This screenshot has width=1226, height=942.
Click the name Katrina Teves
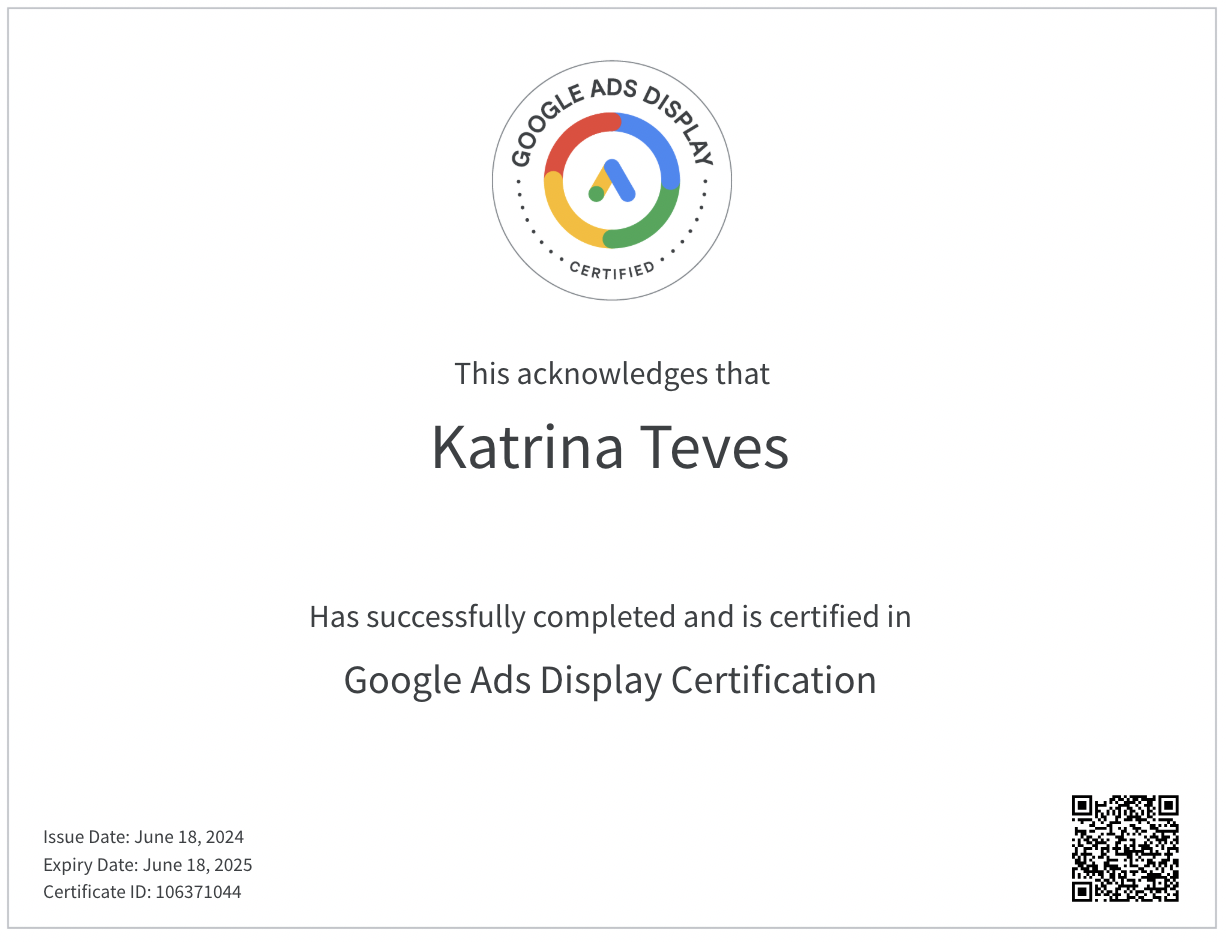pos(610,448)
